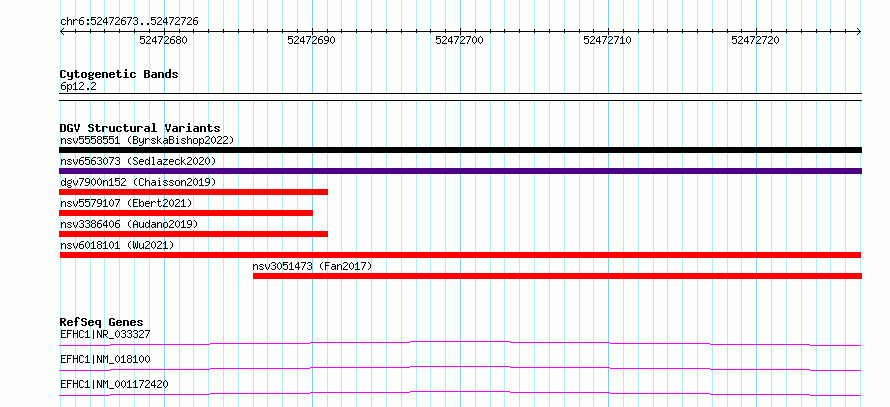Click the chr6:52472673..52472726 region label

coord(129,22)
